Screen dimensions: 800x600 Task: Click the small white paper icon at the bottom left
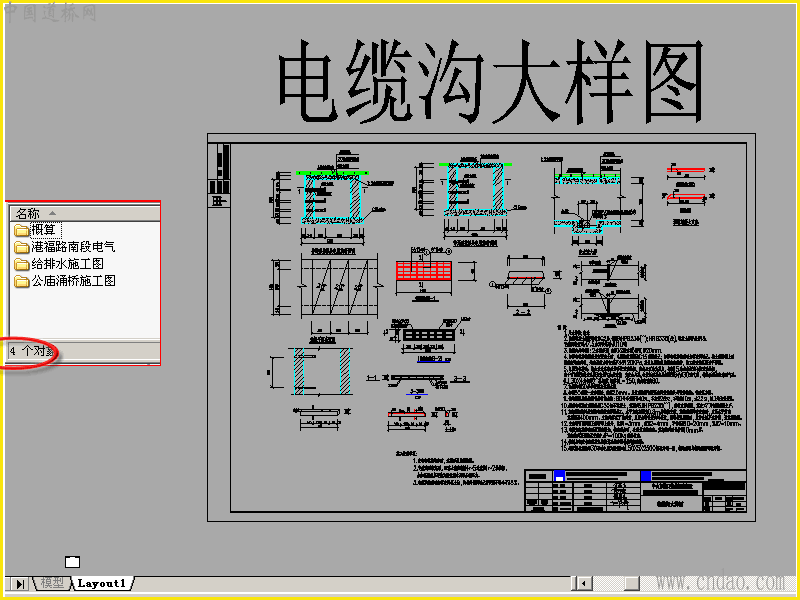(72, 562)
